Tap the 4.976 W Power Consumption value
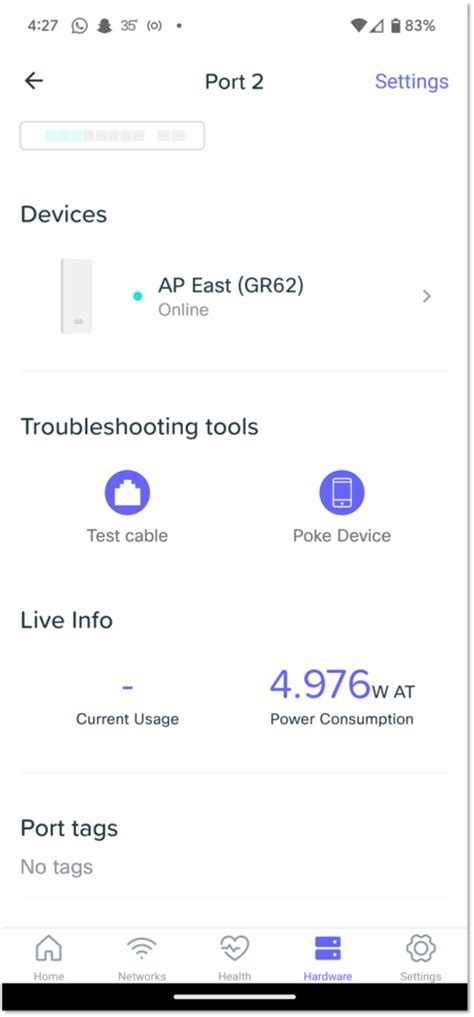 point(342,685)
